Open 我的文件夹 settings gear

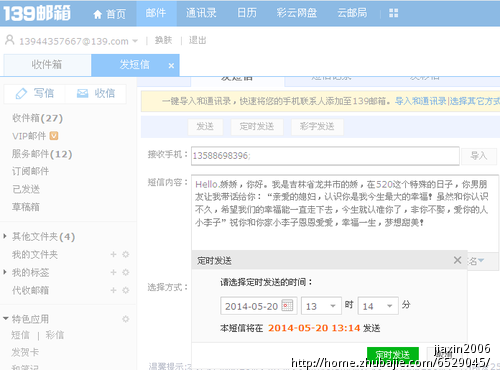[x=126, y=254]
